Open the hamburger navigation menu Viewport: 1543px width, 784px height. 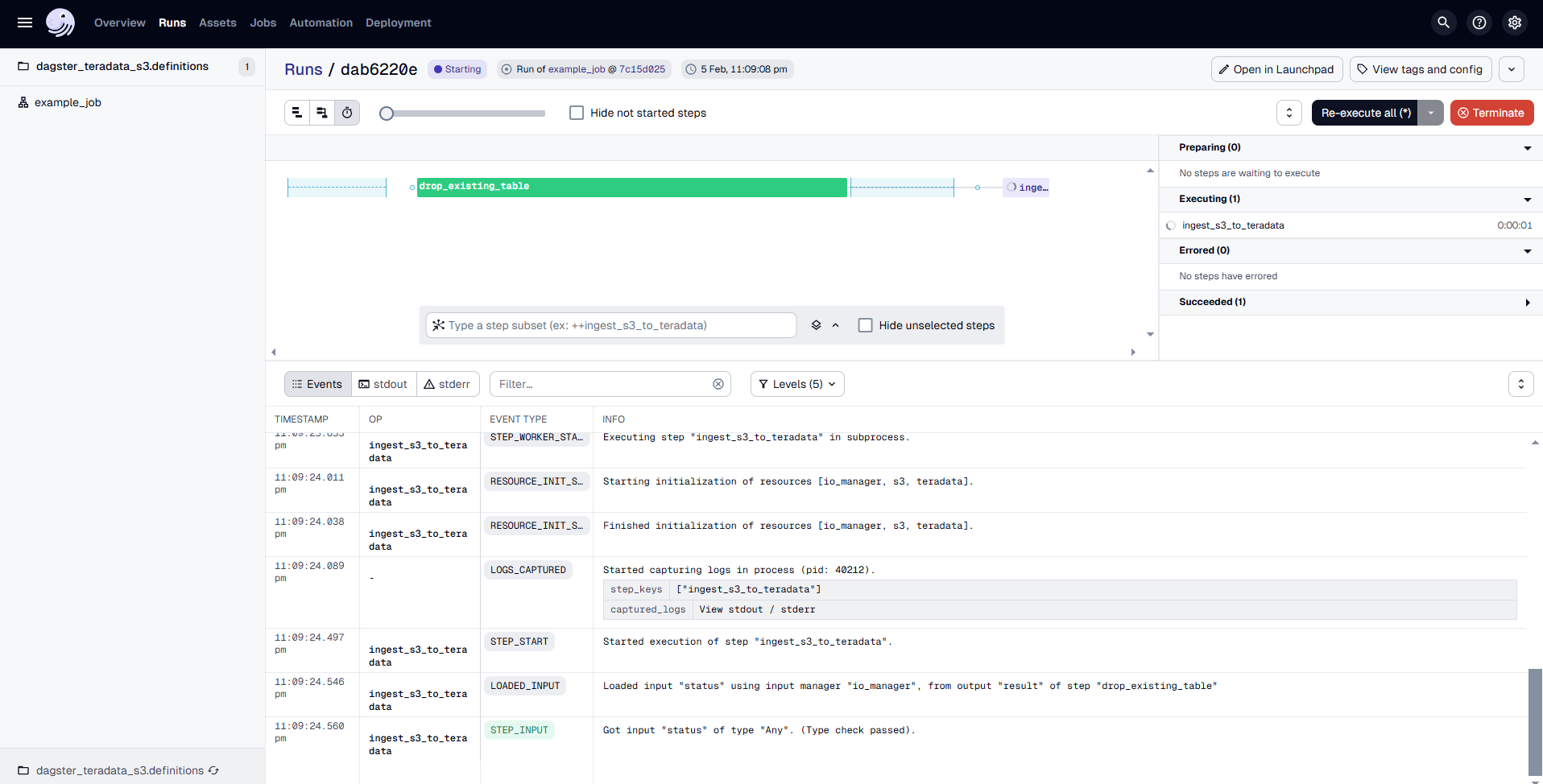pos(25,23)
